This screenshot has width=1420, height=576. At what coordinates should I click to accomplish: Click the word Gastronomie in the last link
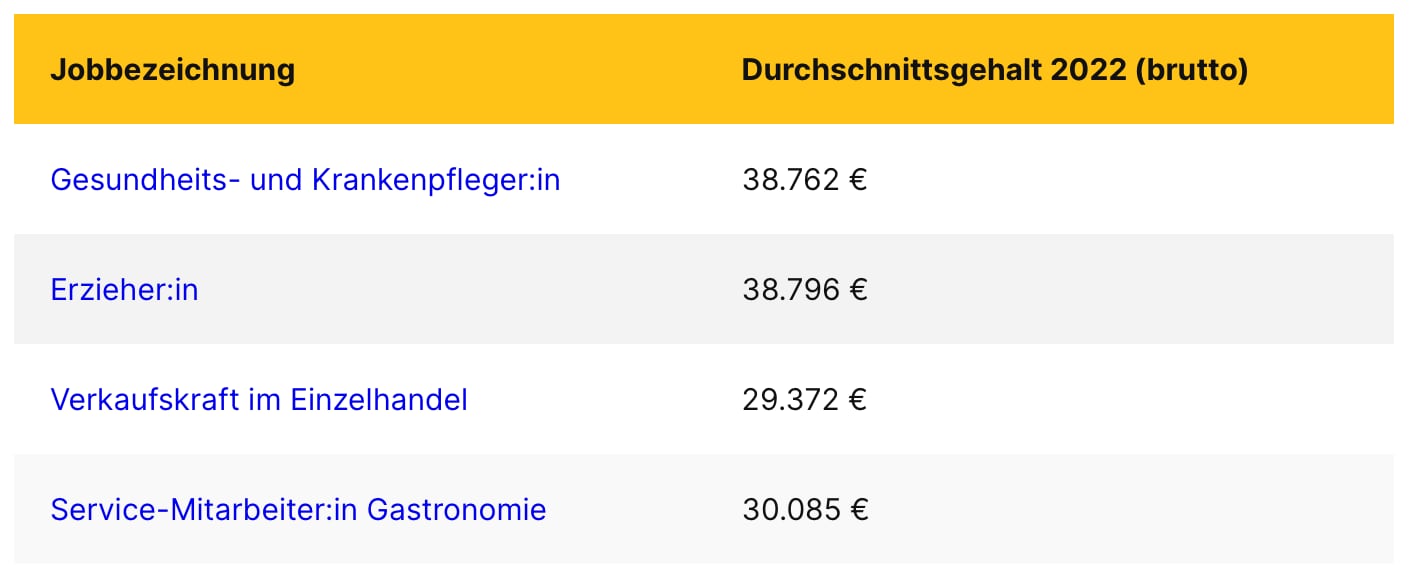click(457, 510)
